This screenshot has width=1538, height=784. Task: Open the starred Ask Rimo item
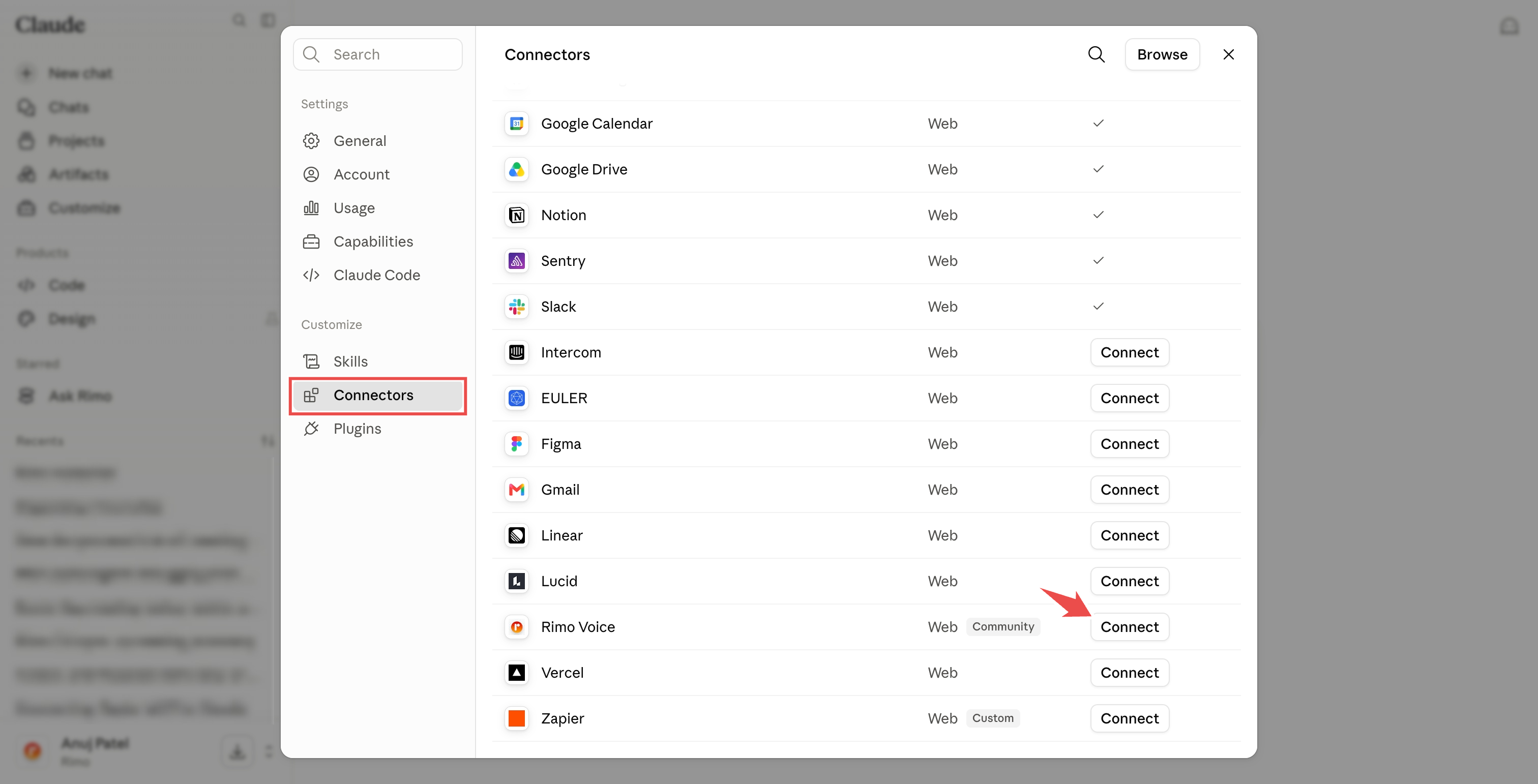click(66, 396)
